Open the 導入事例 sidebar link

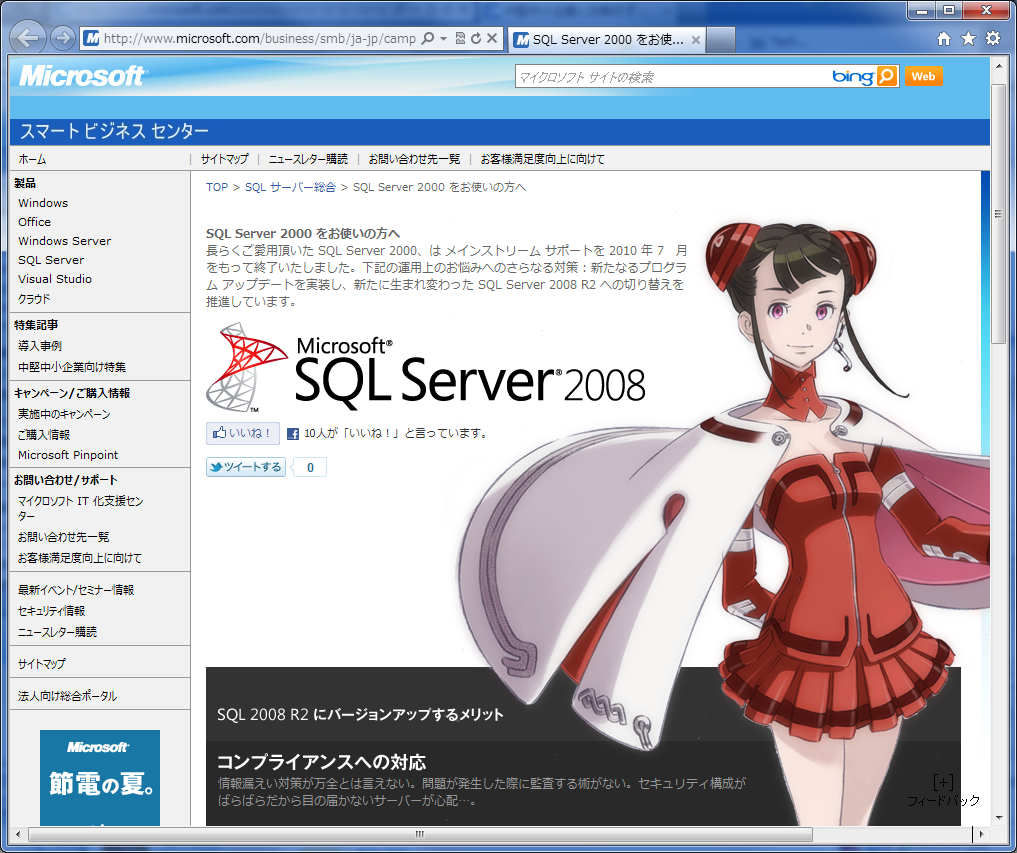pos(40,346)
